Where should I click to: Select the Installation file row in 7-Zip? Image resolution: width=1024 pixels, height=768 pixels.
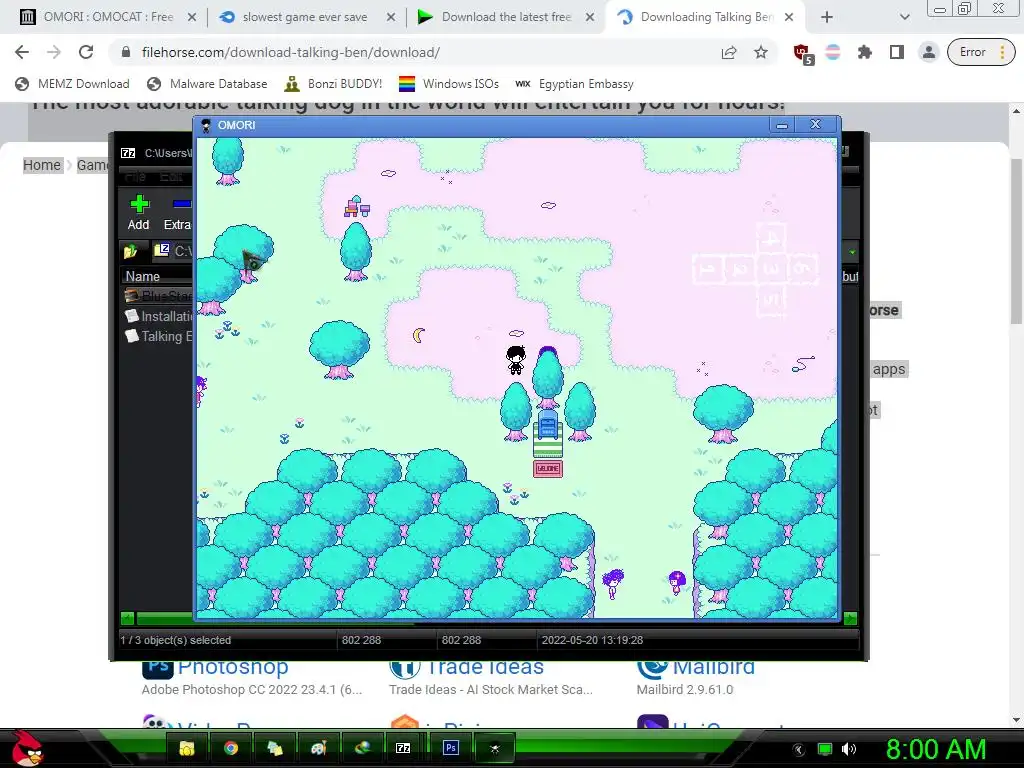pos(159,316)
